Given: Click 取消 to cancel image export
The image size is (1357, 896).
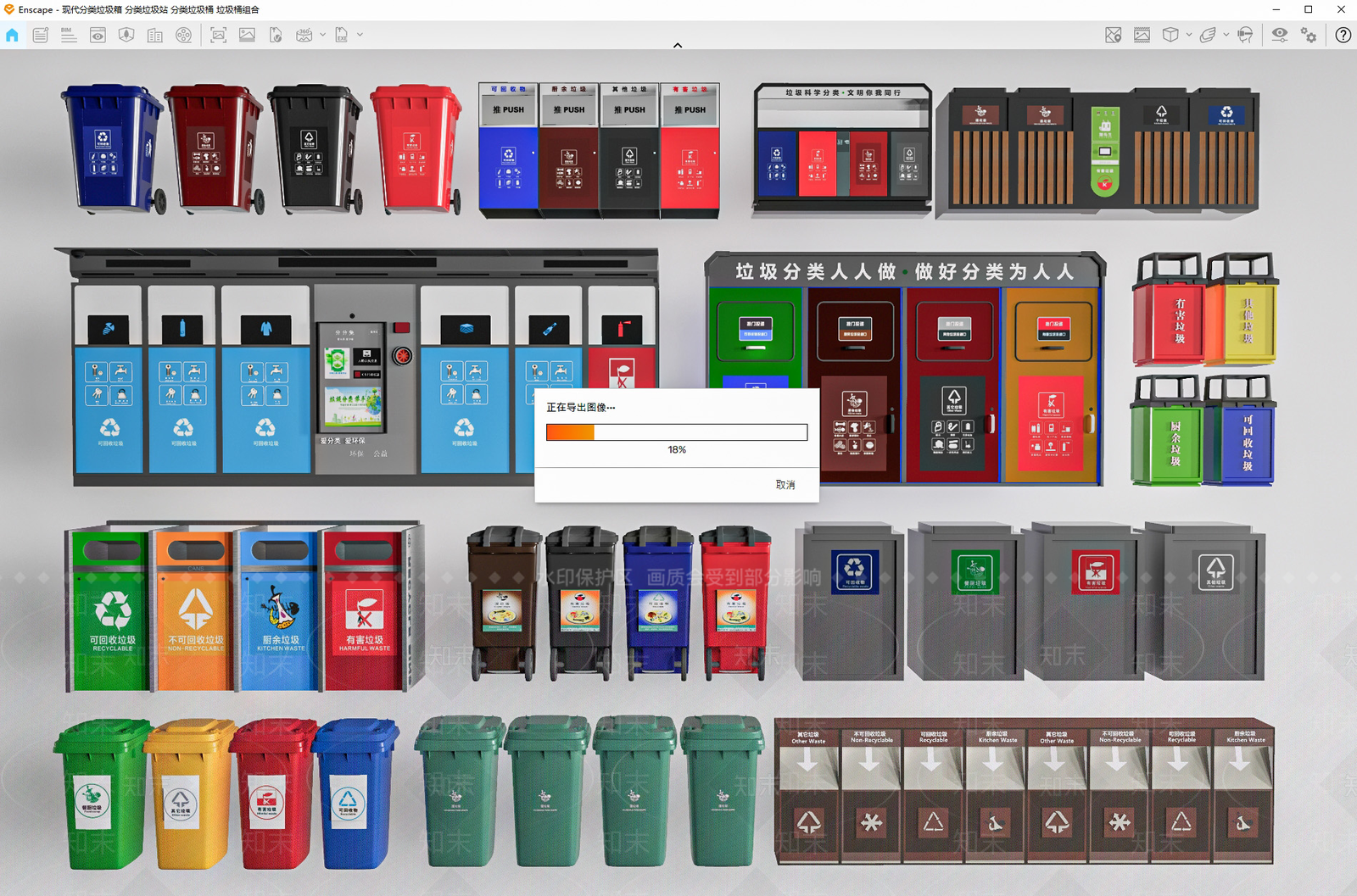Looking at the screenshot, I should 785,485.
